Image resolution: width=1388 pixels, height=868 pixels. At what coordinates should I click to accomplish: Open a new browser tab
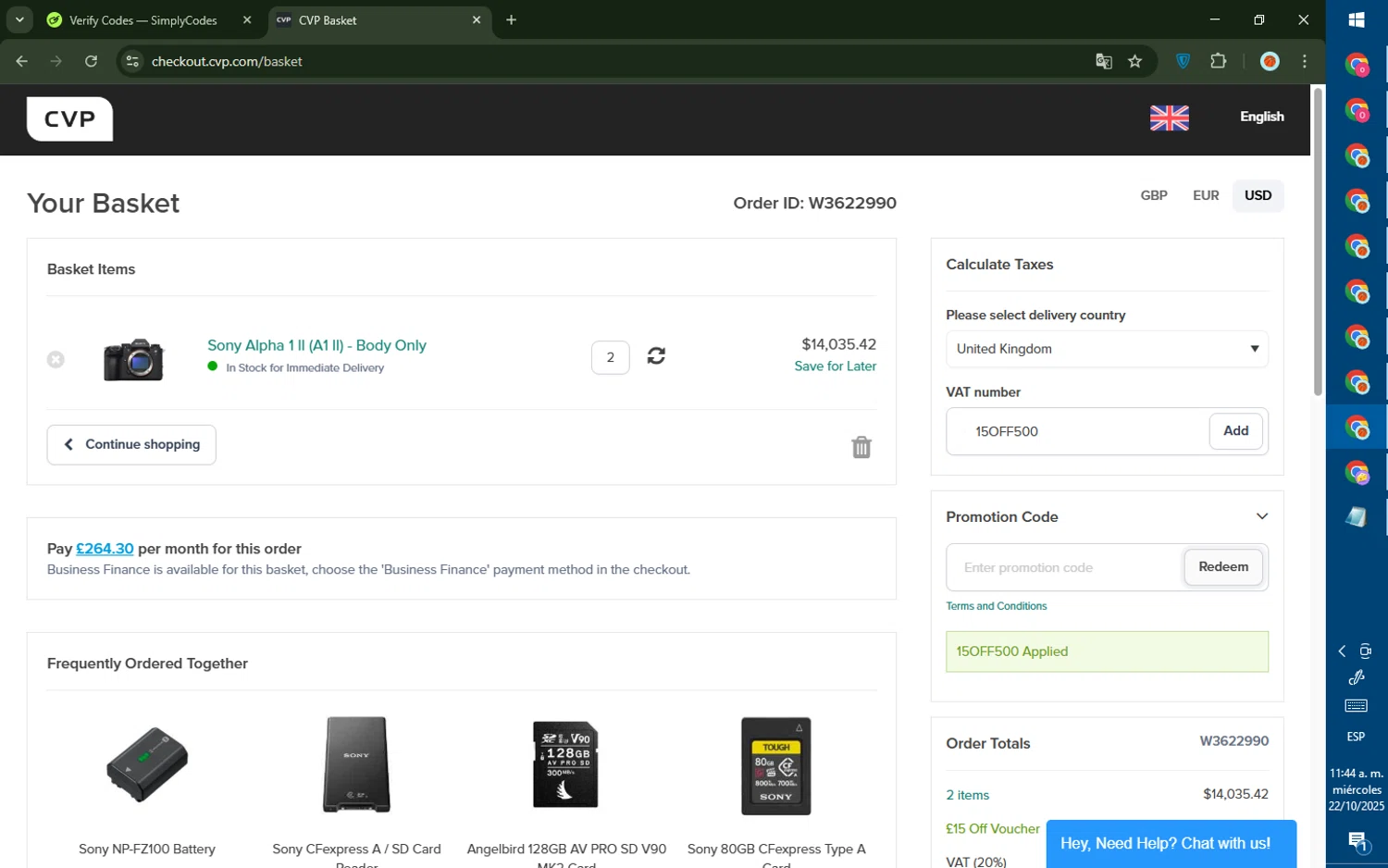click(x=511, y=19)
